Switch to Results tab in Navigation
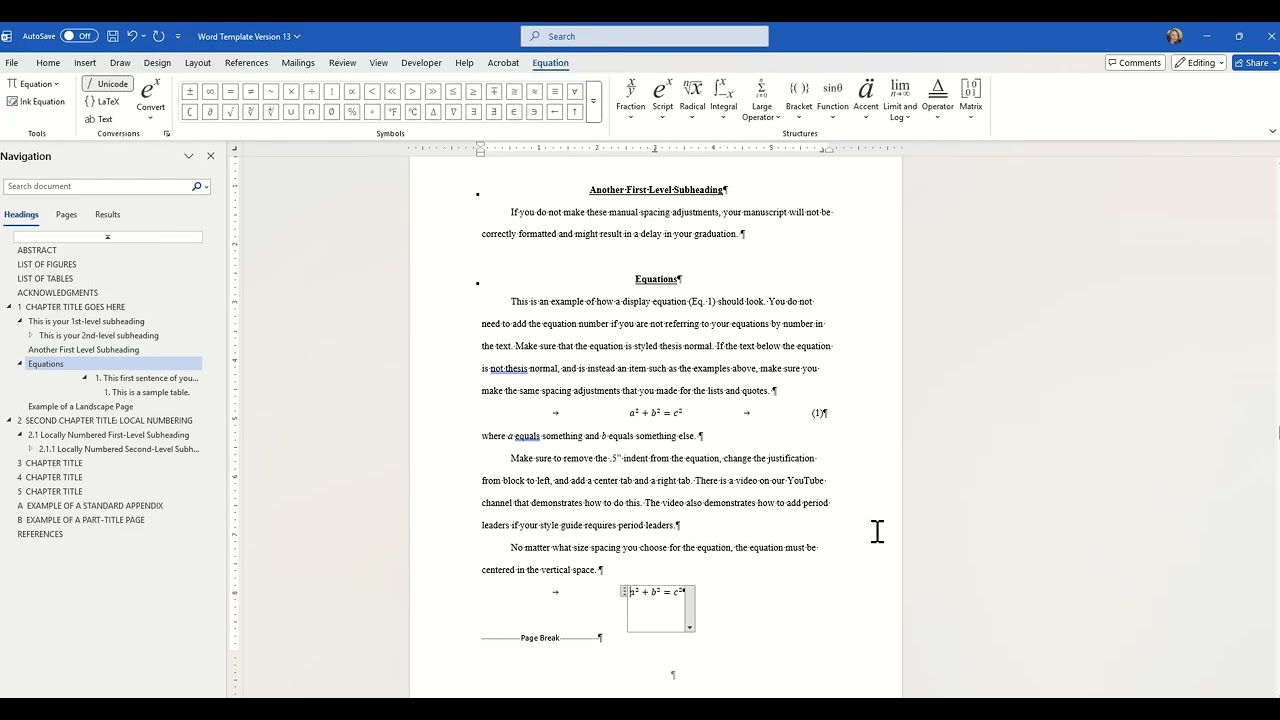This screenshot has width=1280, height=720. click(x=107, y=215)
